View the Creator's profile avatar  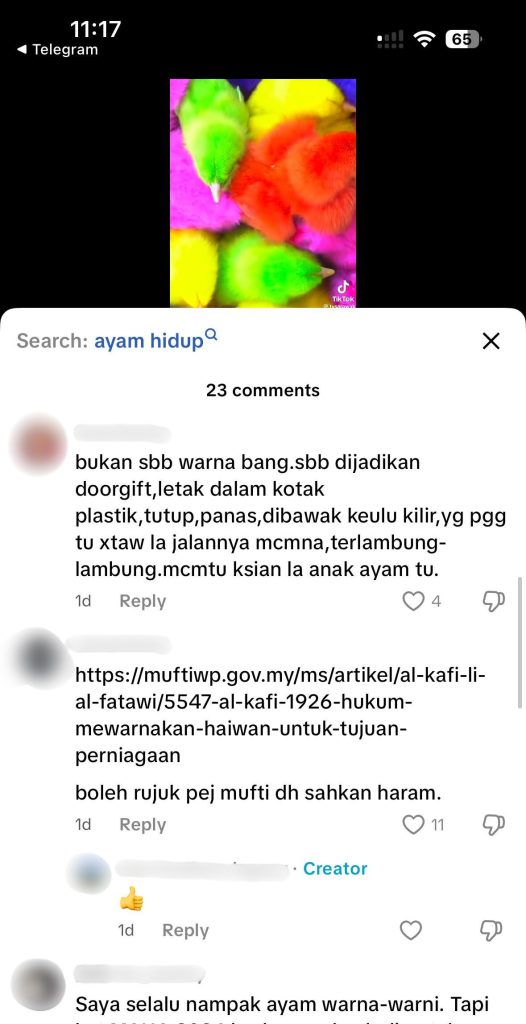coord(90,873)
